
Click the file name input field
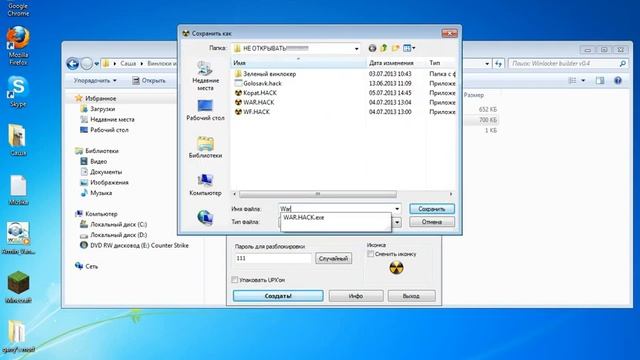coord(336,209)
